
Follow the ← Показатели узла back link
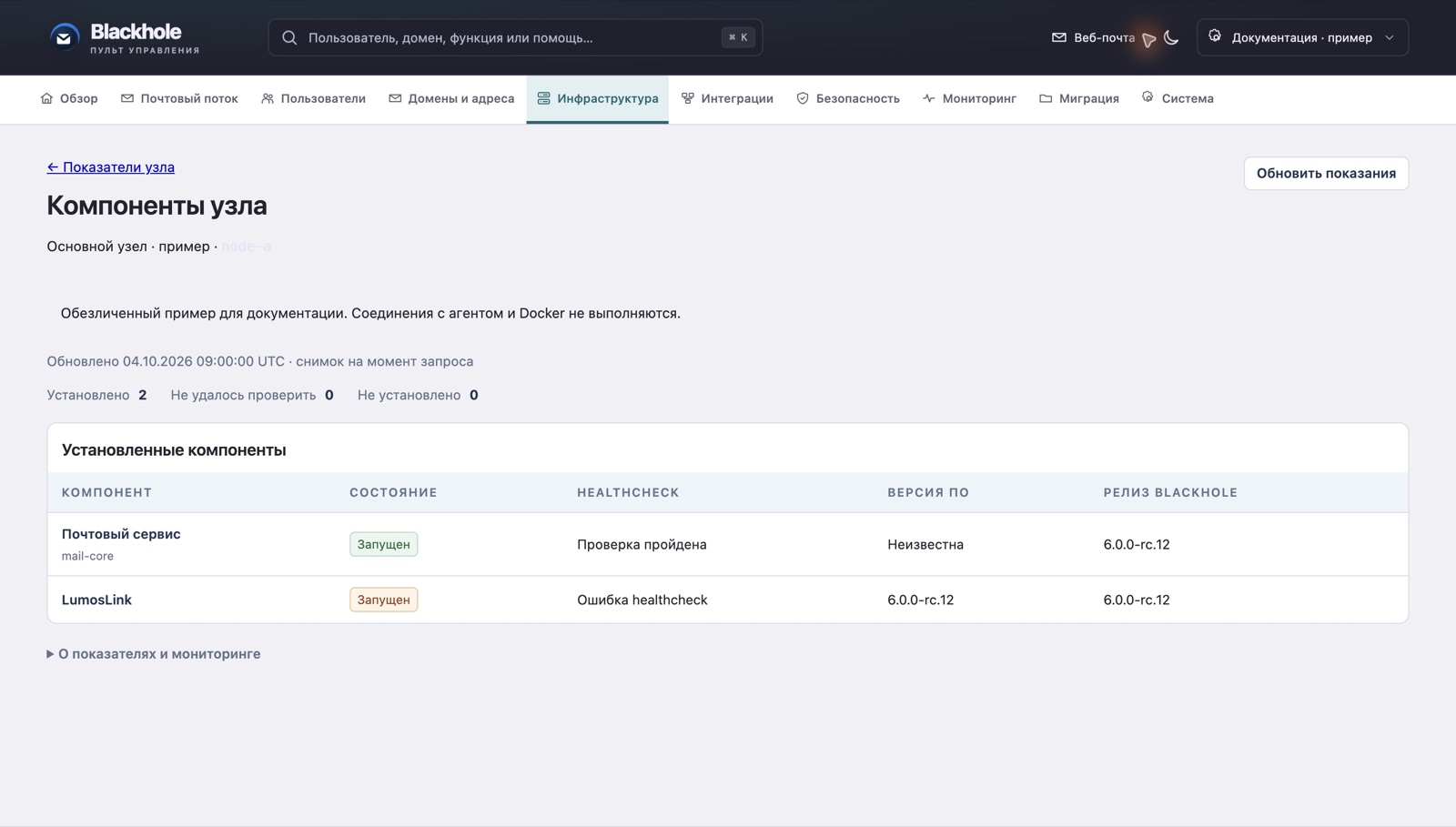(x=111, y=167)
